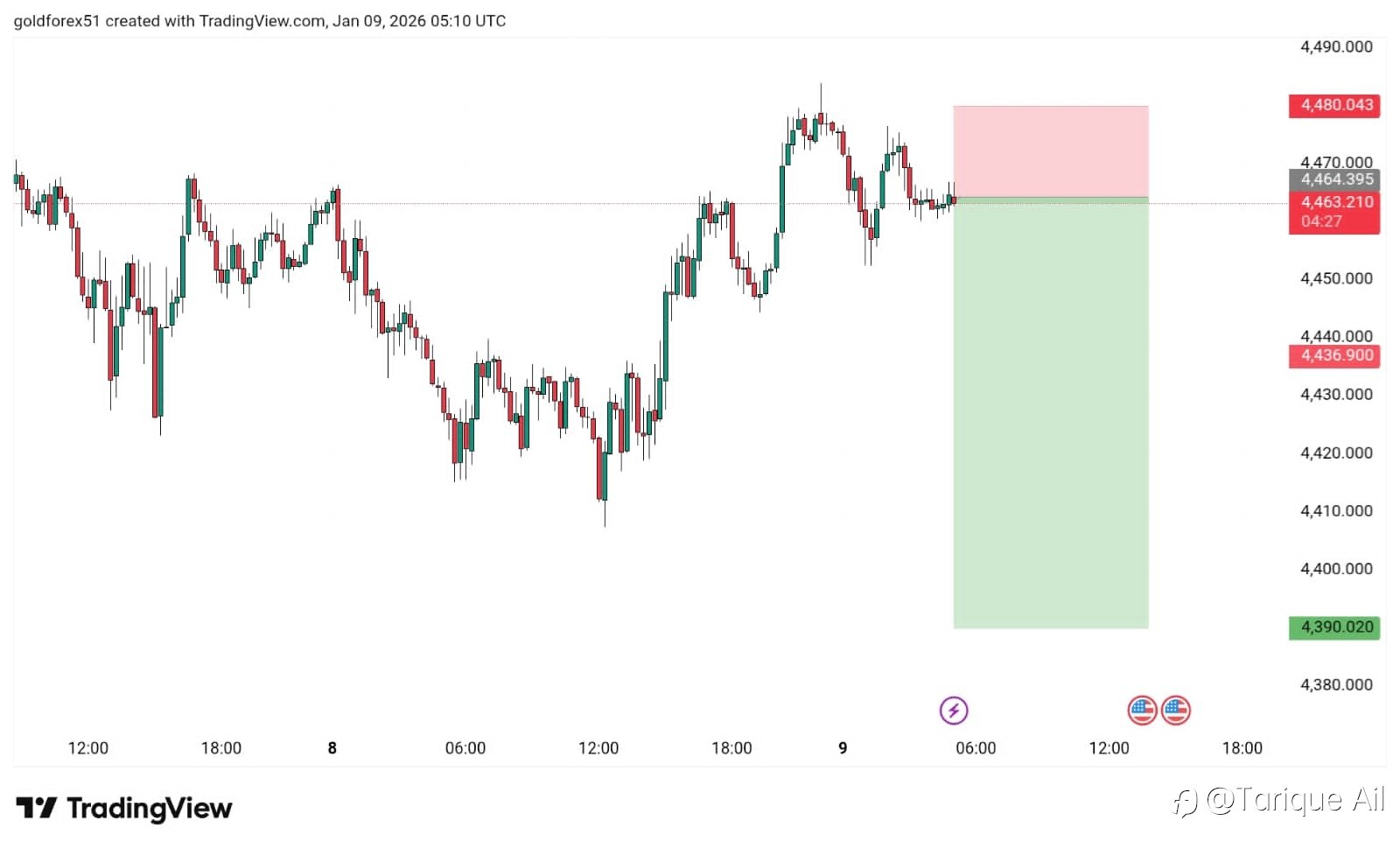This screenshot has height=849, width=1400.
Task: Click the @Tarique Ali watermark text
Action: (x=1295, y=800)
